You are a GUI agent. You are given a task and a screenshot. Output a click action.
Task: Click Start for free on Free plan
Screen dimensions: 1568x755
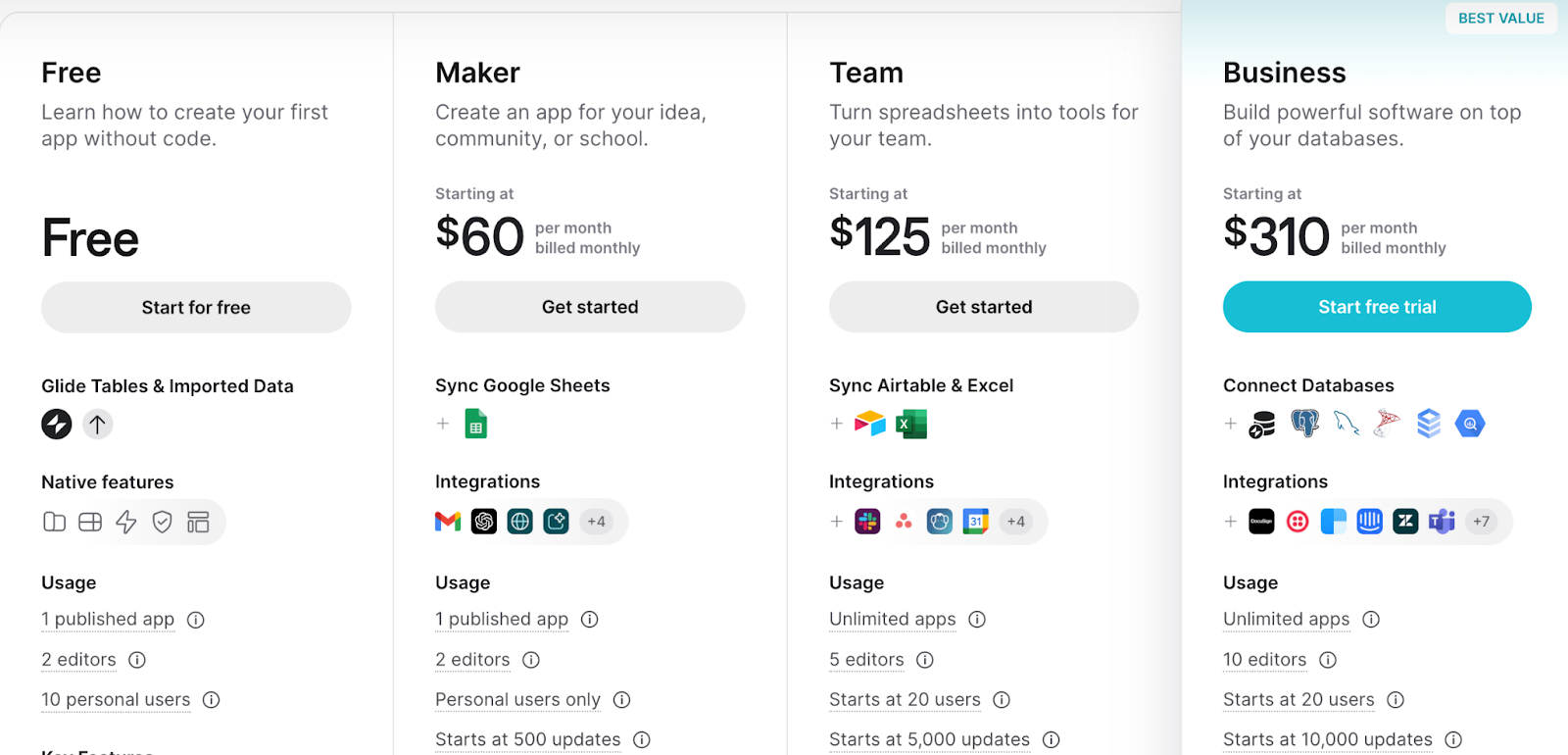pos(195,306)
